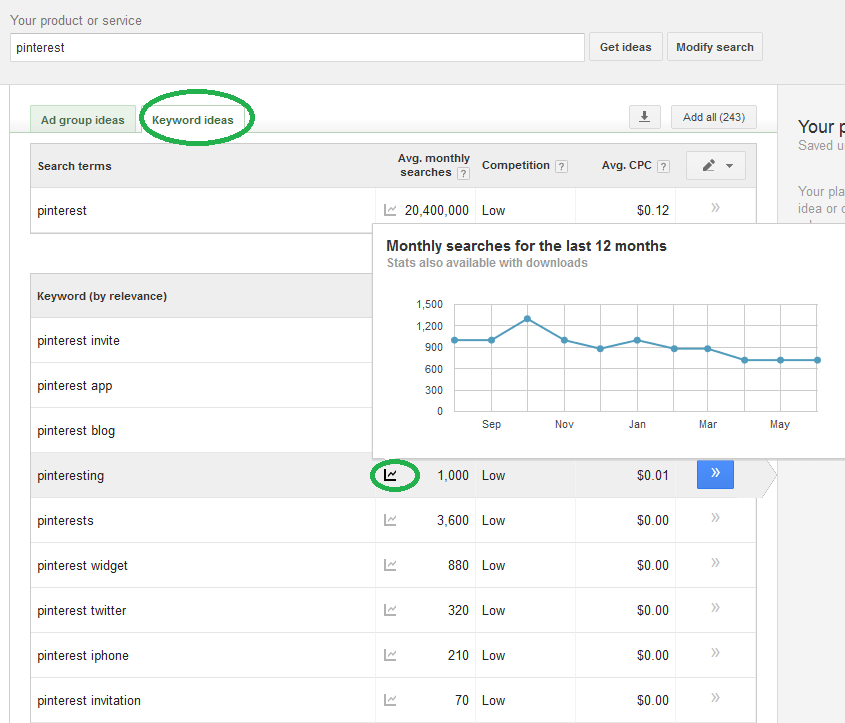Open help for Avg. monthly searches

(463, 173)
